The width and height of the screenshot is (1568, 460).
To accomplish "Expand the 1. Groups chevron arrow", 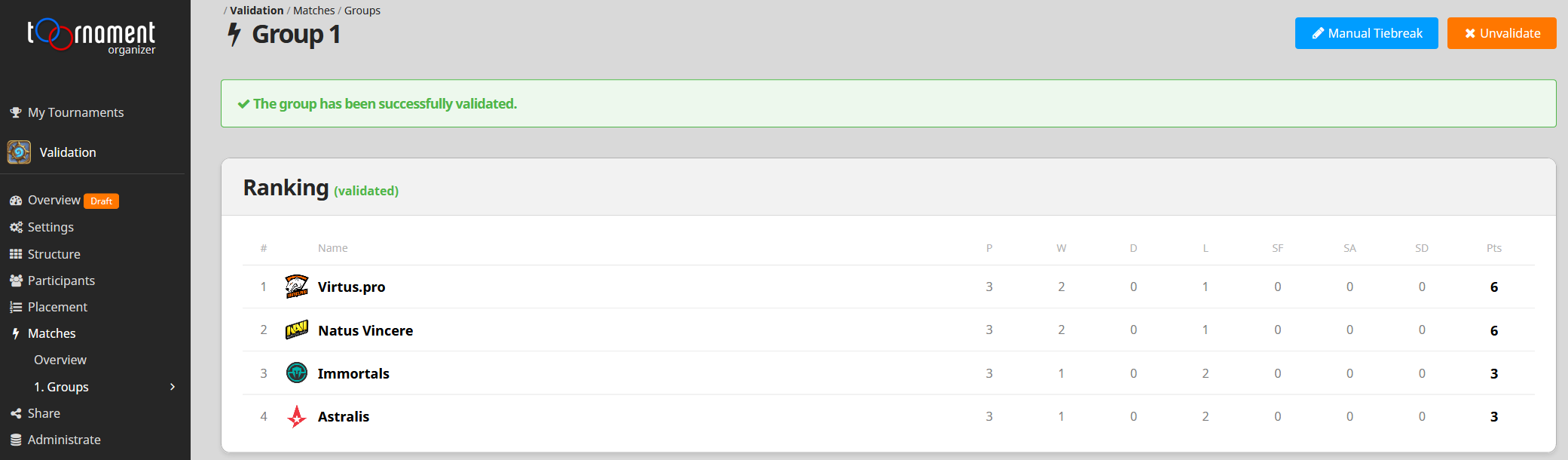I will [x=173, y=387].
